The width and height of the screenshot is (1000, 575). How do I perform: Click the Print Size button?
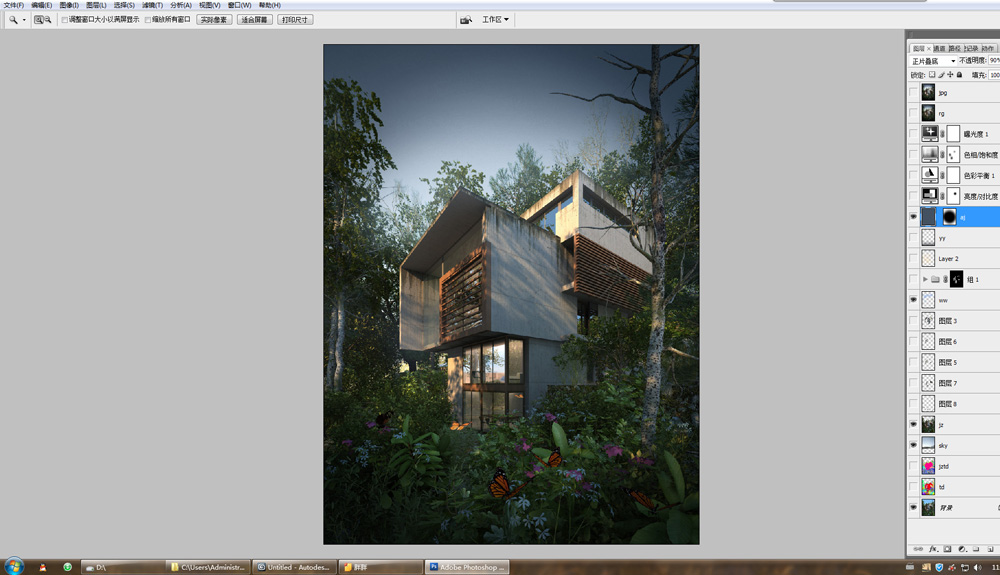pos(296,19)
